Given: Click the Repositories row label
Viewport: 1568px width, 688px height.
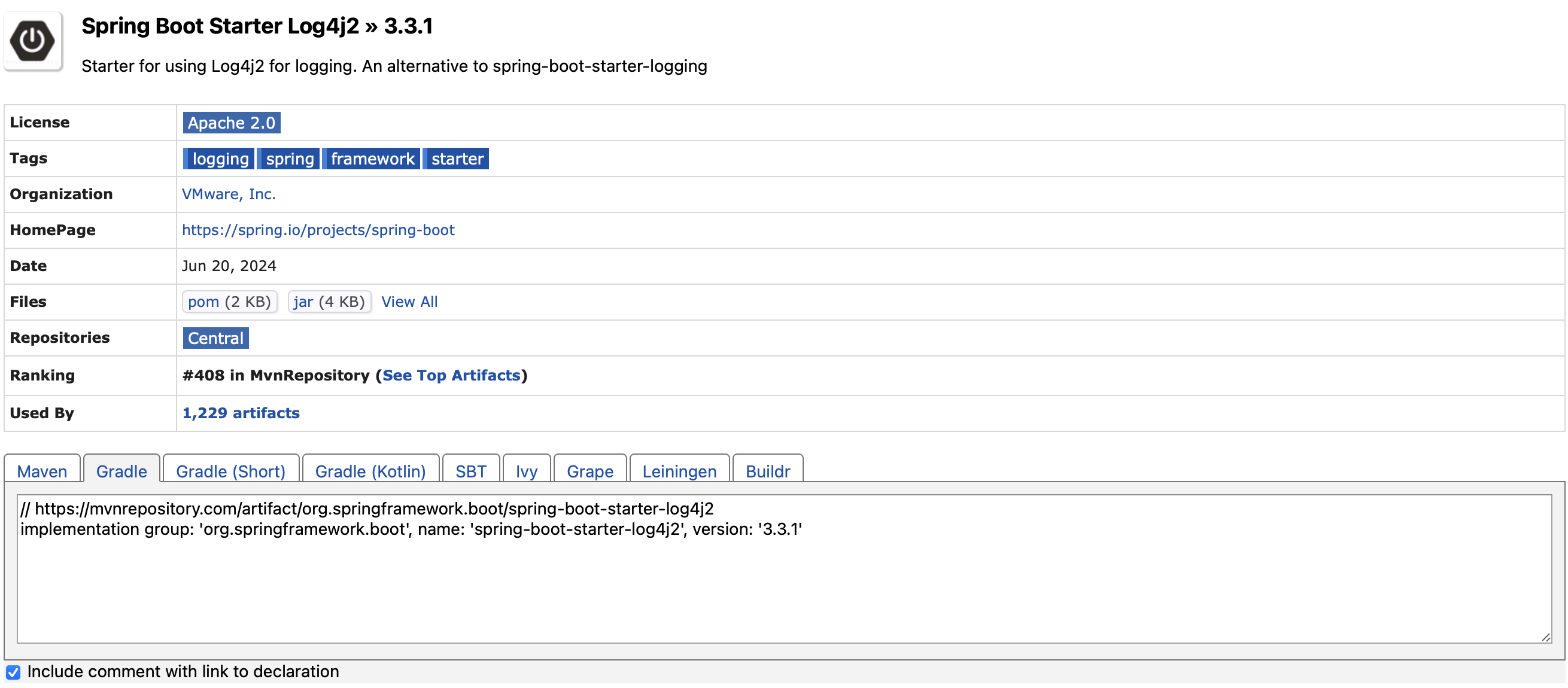Looking at the screenshot, I should coord(60,337).
